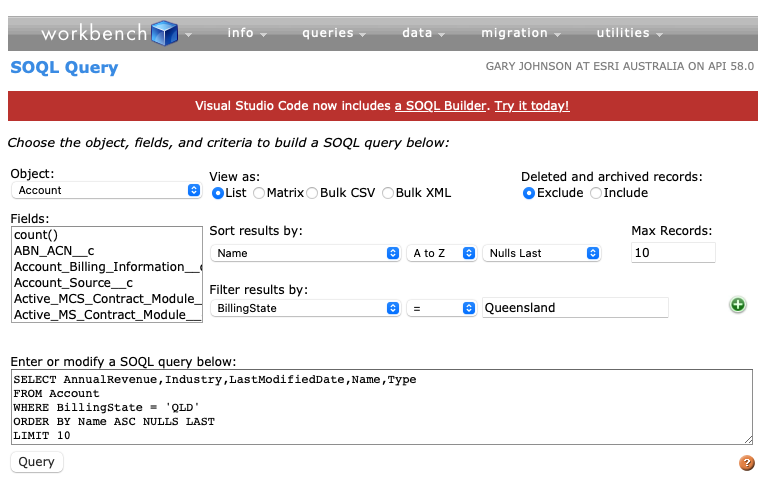
Task: Open the sort field dropdown showing Name
Action: tap(305, 253)
